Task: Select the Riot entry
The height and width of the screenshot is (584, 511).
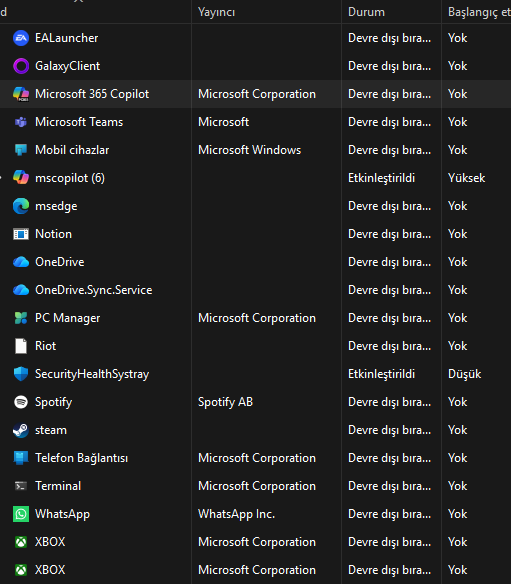Action: 45,346
